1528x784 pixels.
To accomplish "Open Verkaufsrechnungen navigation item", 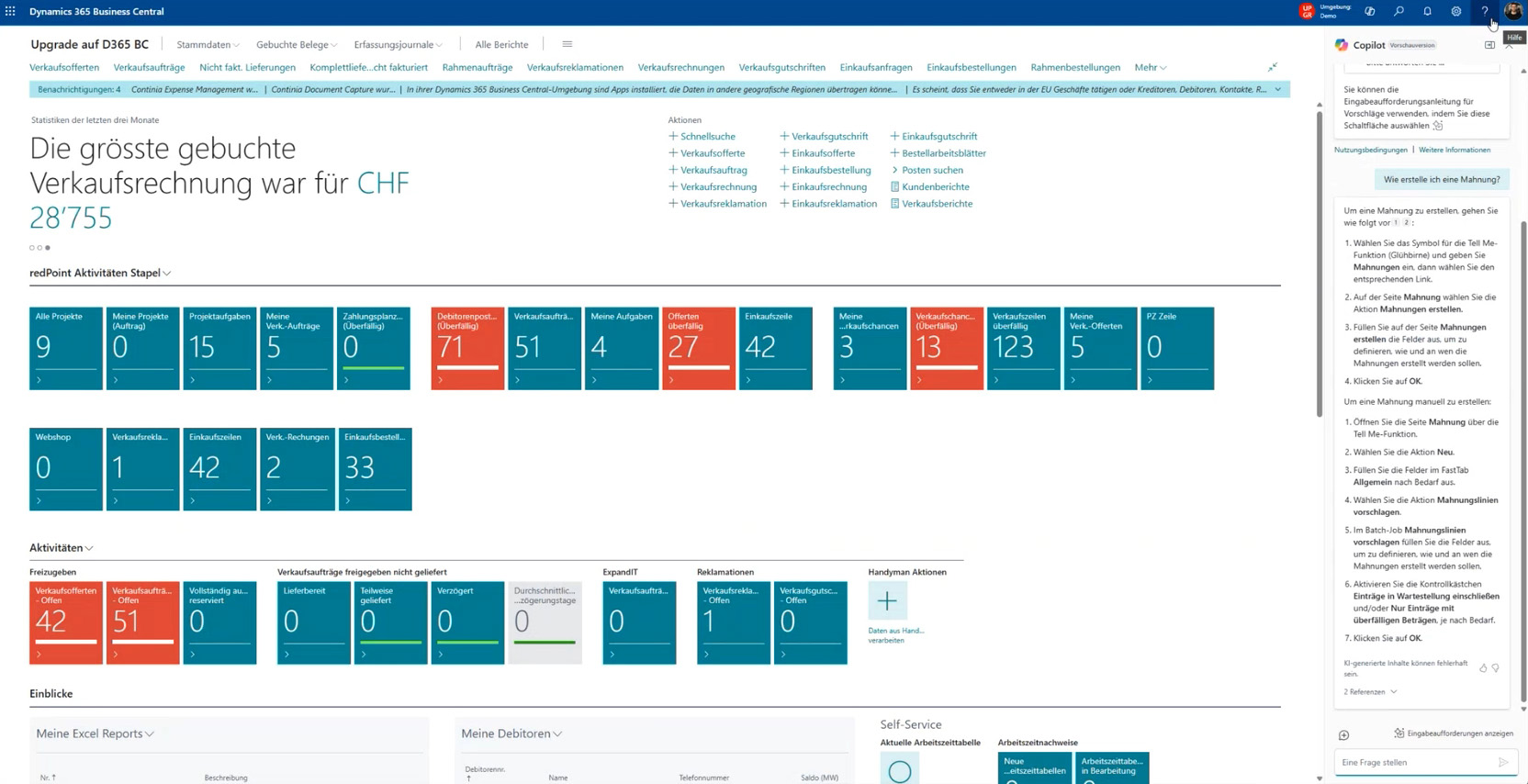I will pyautogui.click(x=680, y=67).
